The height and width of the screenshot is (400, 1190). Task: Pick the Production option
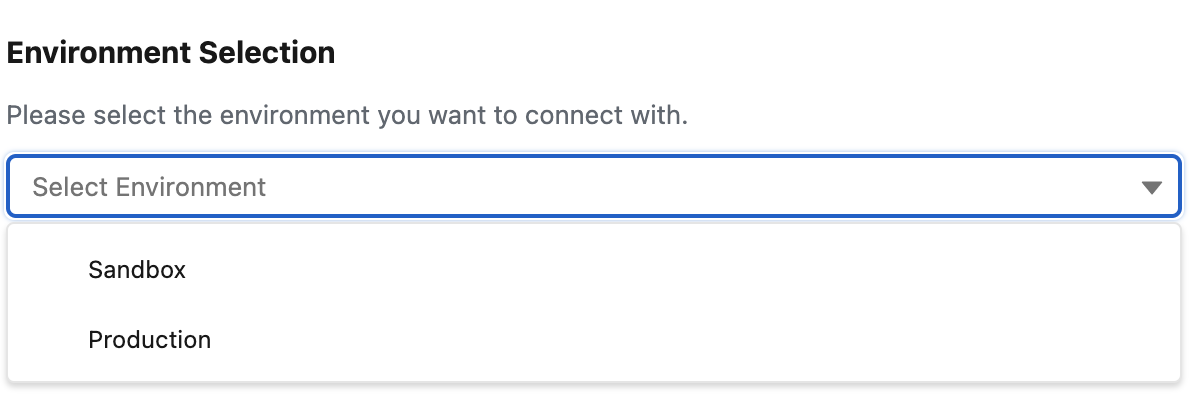coord(150,340)
